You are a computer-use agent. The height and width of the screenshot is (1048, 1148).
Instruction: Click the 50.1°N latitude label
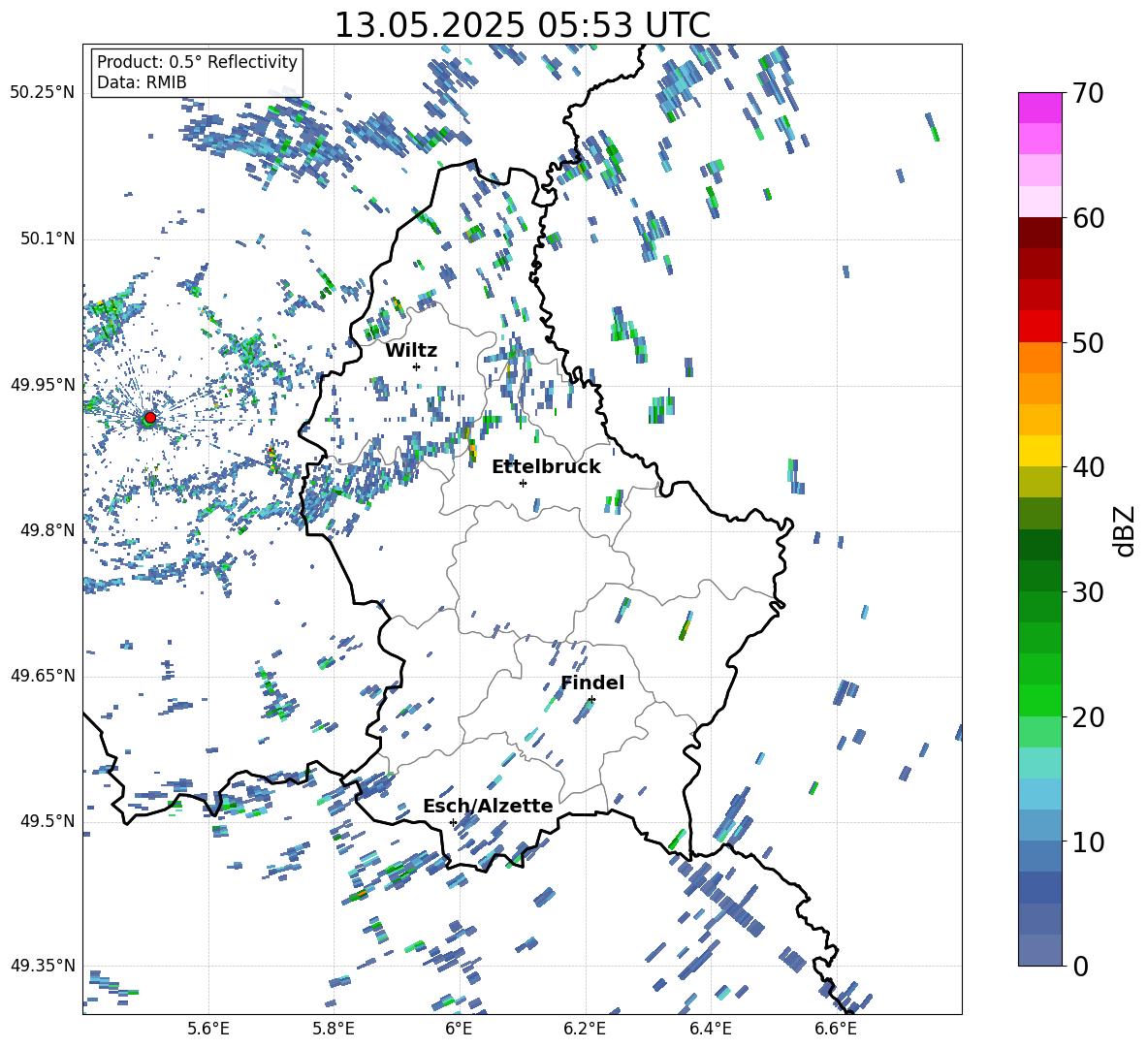coord(48,238)
